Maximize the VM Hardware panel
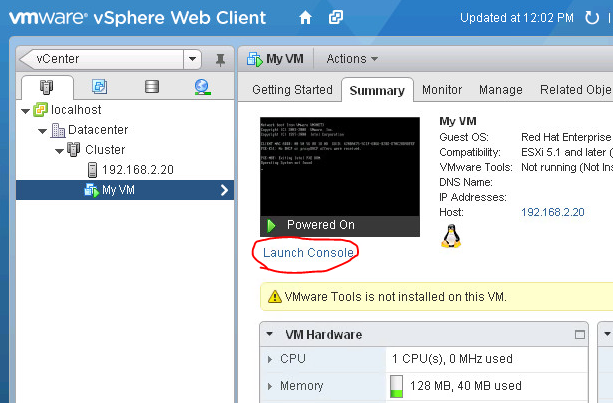This screenshot has width=613, height=403. coord(580,335)
